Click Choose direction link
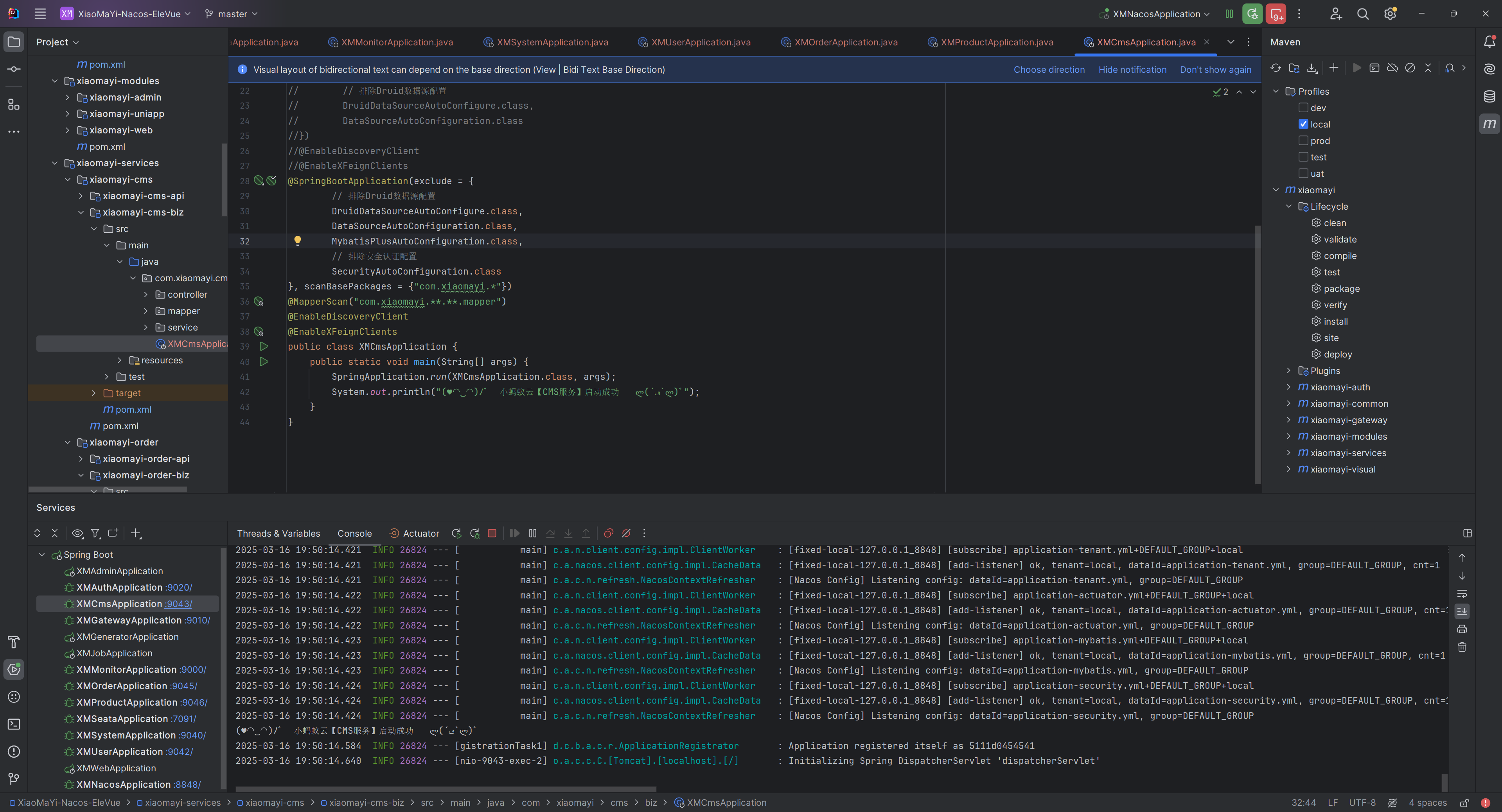 pos(1049,69)
